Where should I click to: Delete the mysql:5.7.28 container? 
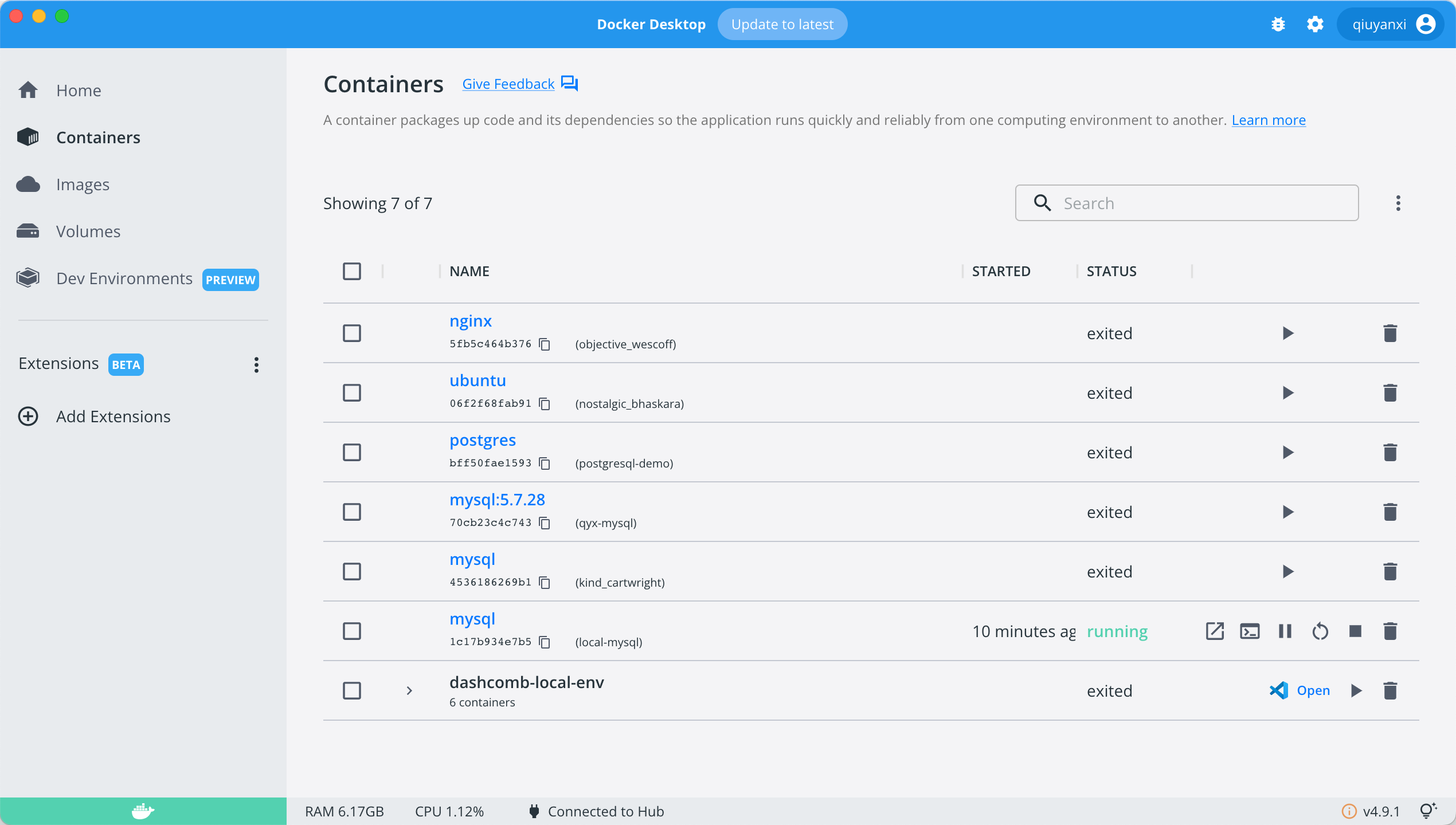click(1390, 512)
